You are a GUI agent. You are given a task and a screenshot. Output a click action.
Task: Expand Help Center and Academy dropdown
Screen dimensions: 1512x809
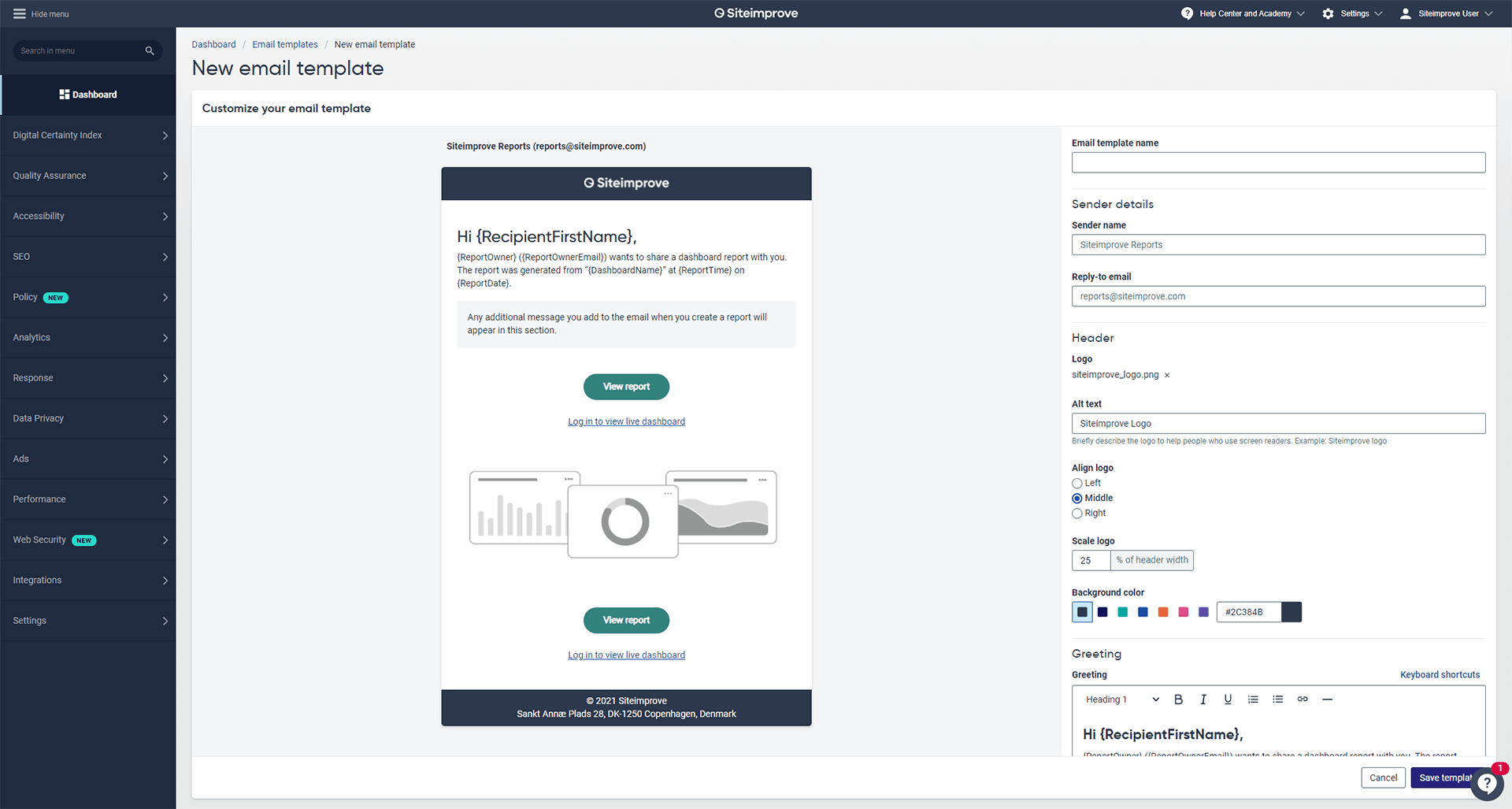click(x=1300, y=13)
